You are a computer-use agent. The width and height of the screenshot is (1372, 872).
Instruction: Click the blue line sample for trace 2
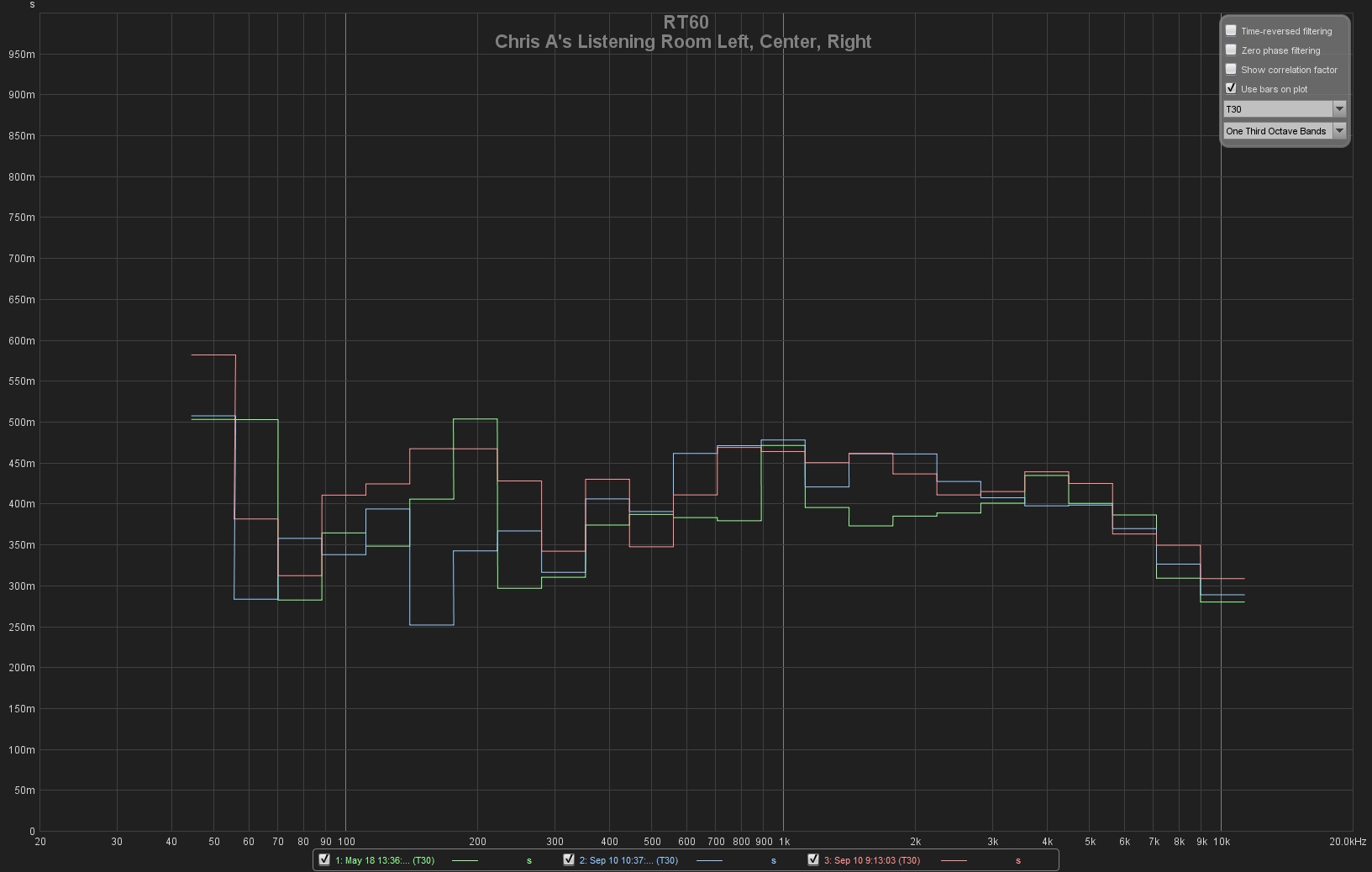(709, 861)
